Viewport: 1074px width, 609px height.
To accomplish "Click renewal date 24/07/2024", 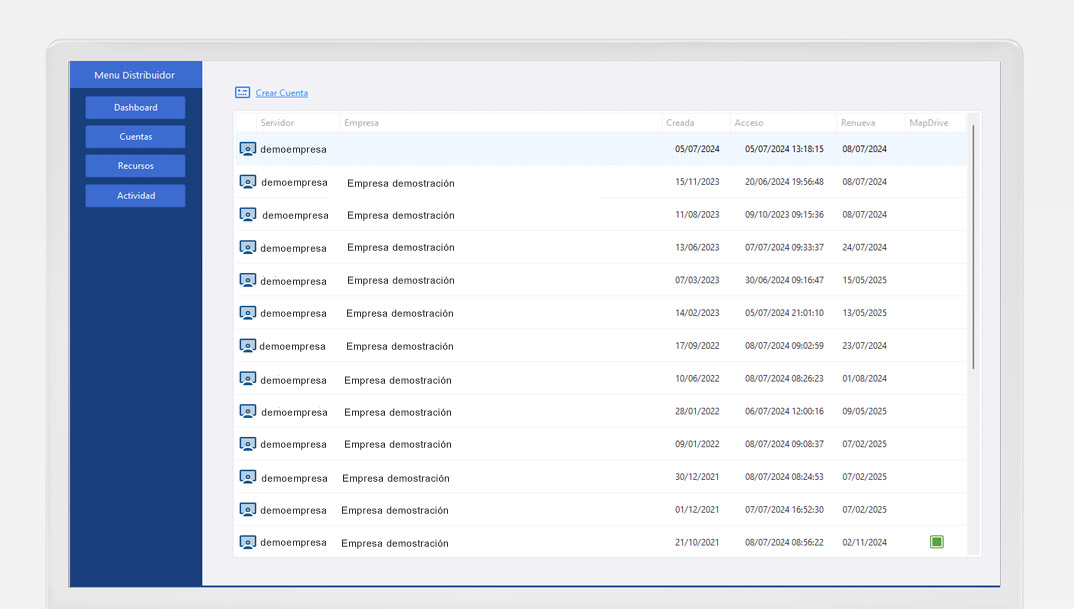I will 864,247.
